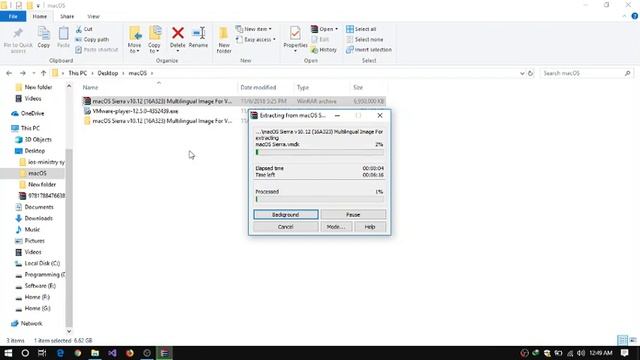640x360 pixels.
Task: Click the Processed total progress bar
Action: [x=320, y=199]
